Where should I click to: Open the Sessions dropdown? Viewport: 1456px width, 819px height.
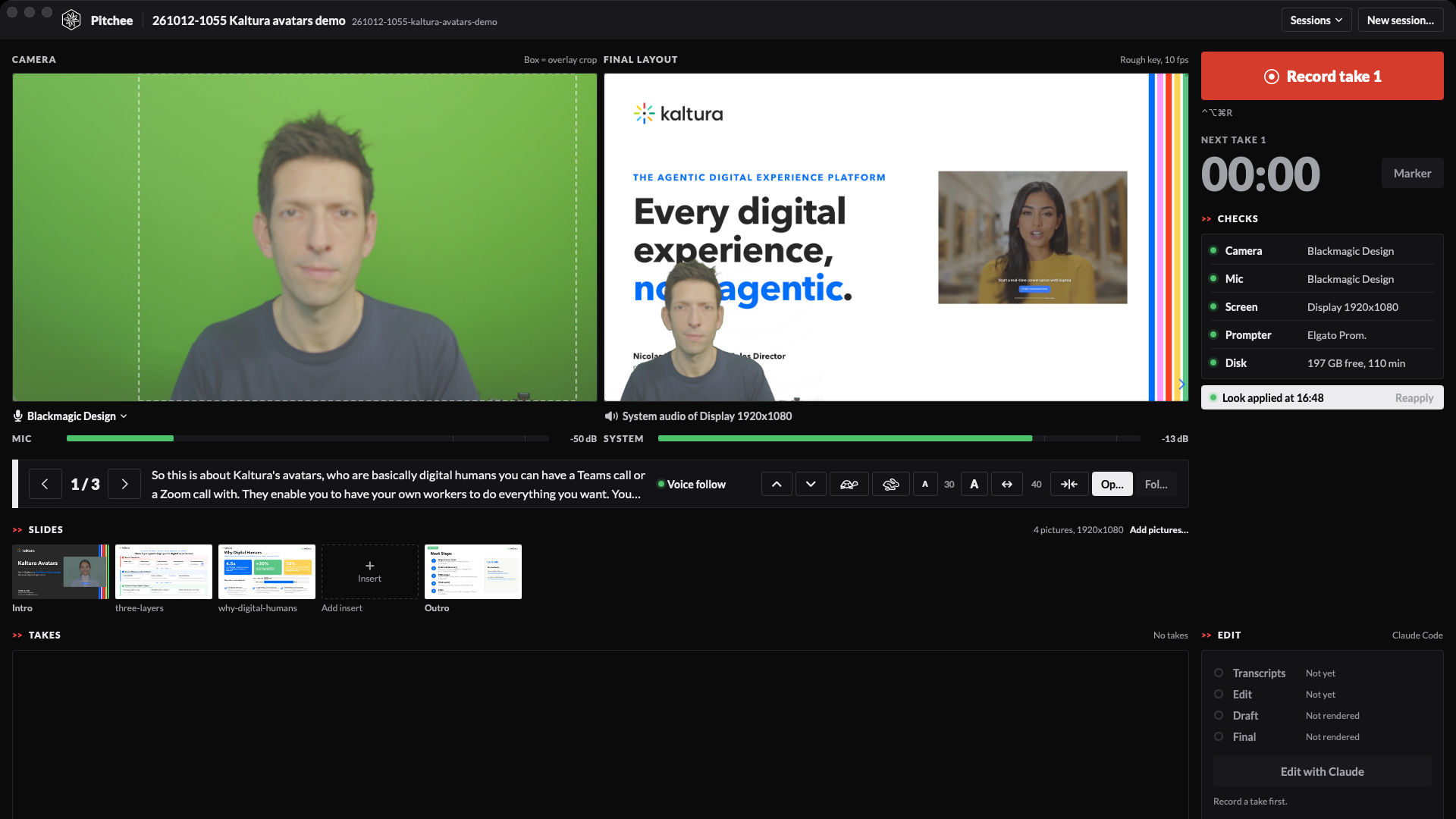coord(1316,20)
